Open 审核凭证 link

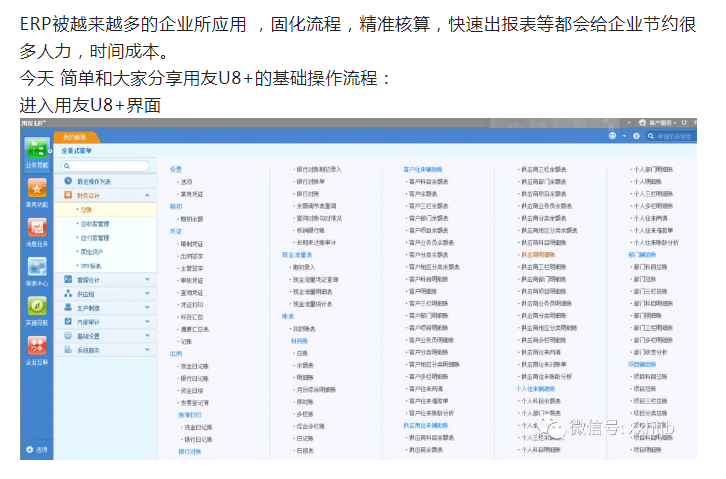[x=192, y=280]
